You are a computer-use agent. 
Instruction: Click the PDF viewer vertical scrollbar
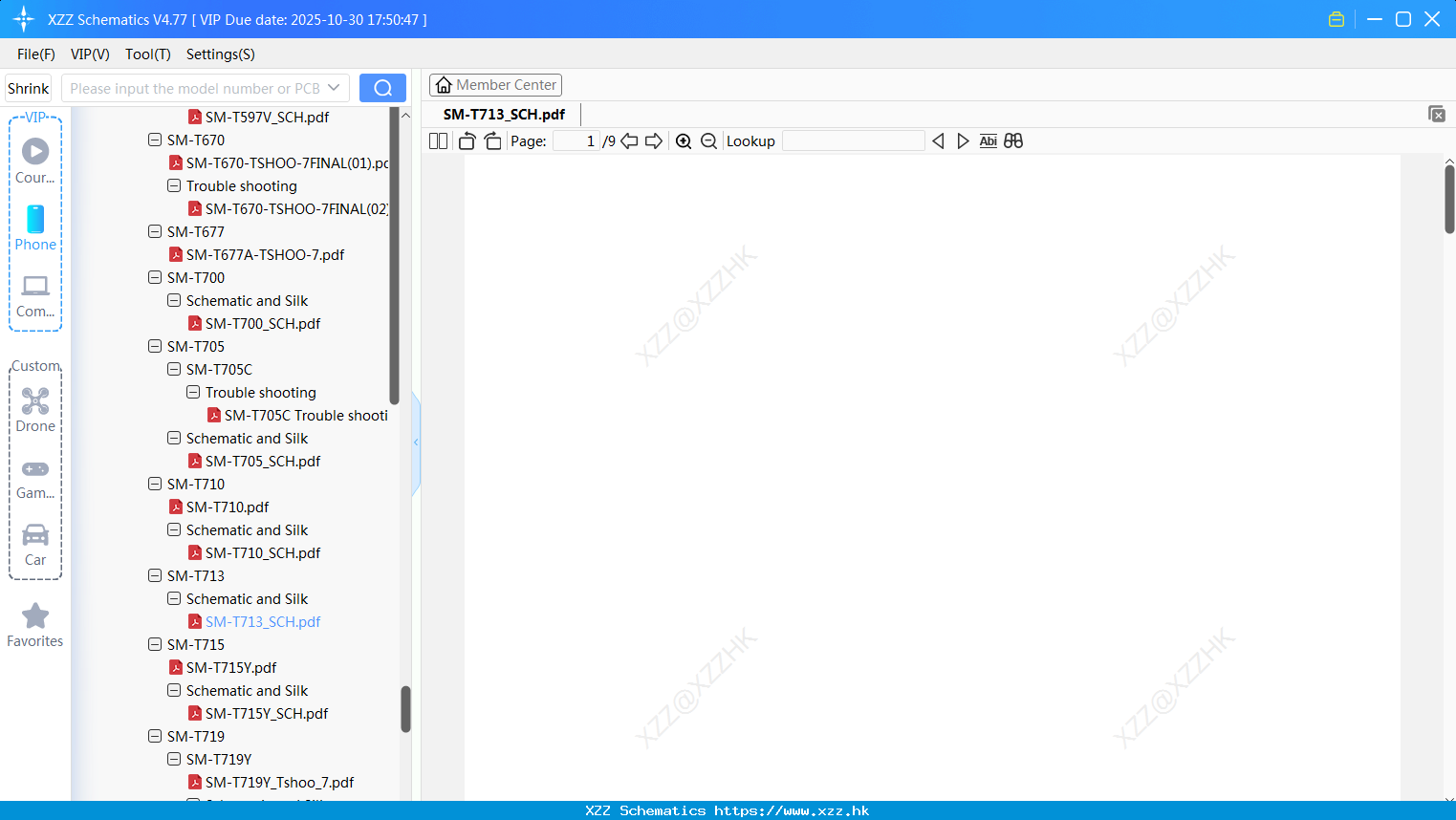tap(1449, 199)
